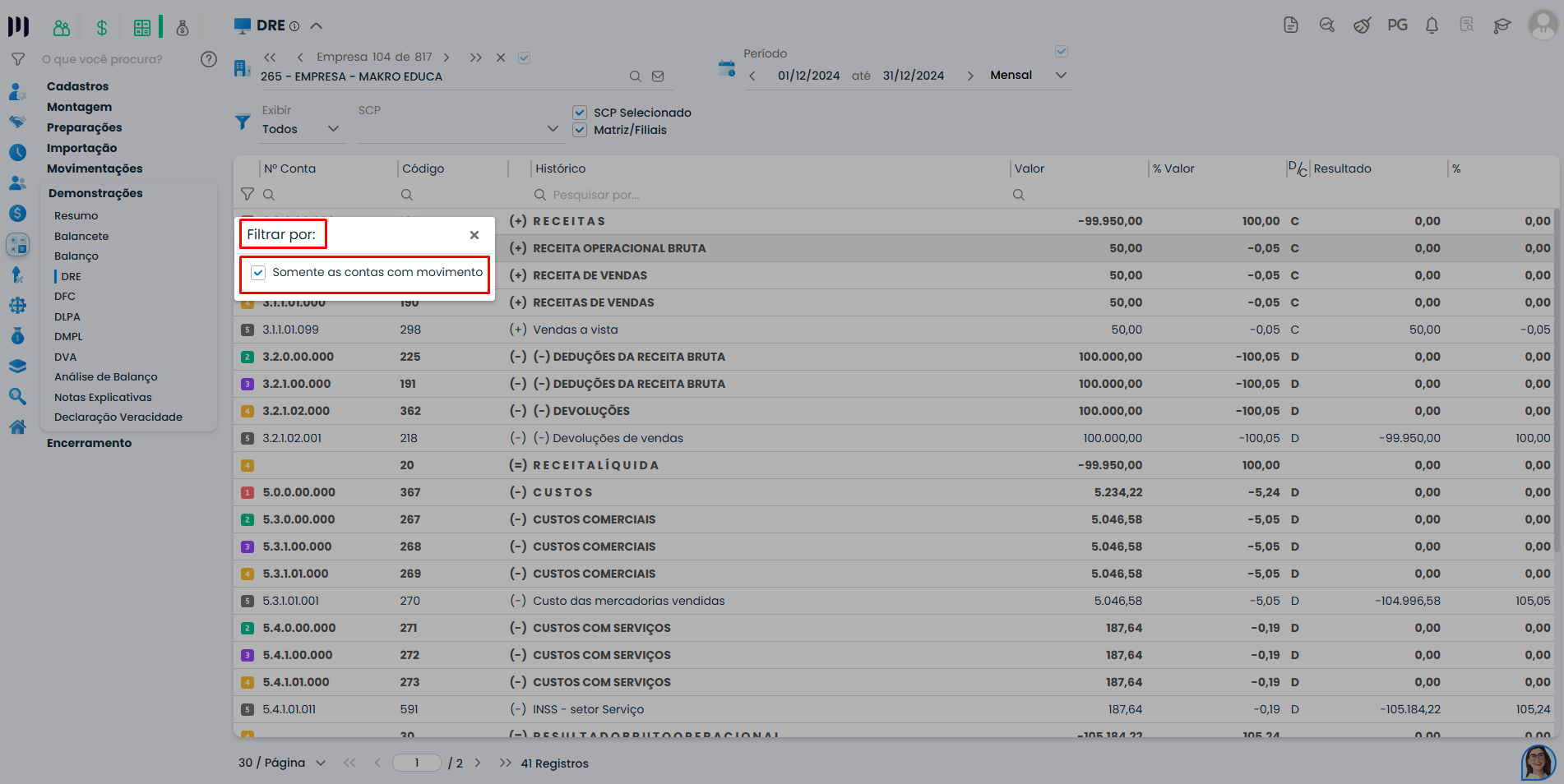
Task: Open the Balanço report
Action: pyautogui.click(x=76, y=256)
